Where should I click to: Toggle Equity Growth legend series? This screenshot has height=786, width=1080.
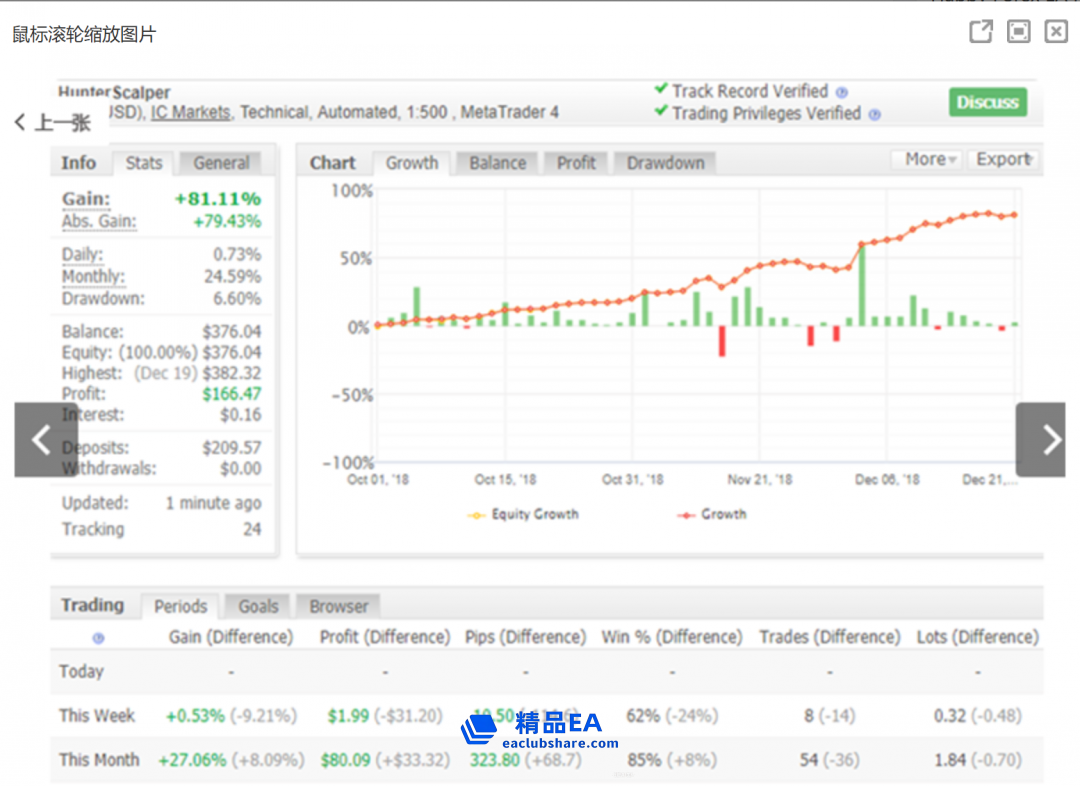coord(524,514)
